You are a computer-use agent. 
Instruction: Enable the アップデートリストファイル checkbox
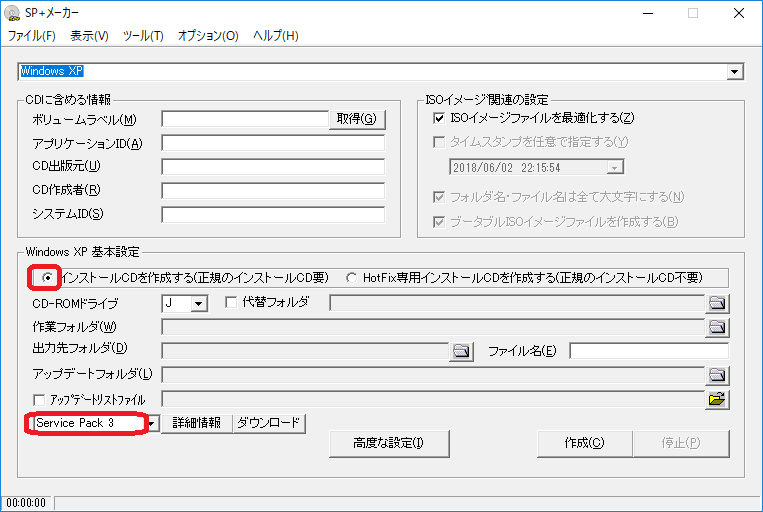coord(39,400)
